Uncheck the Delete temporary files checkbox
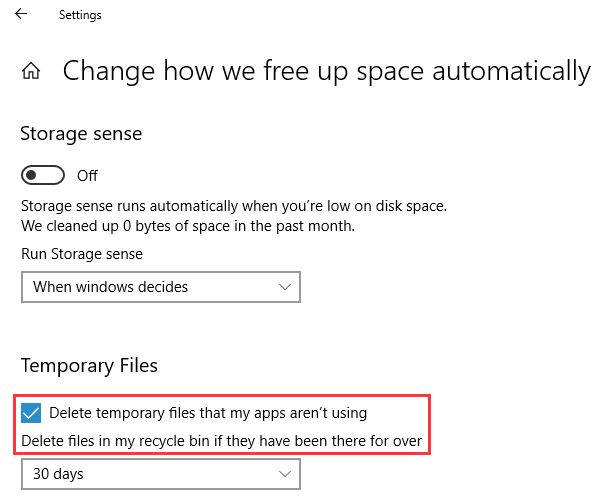Viewport: 597px width, 503px height. click(x=31, y=413)
